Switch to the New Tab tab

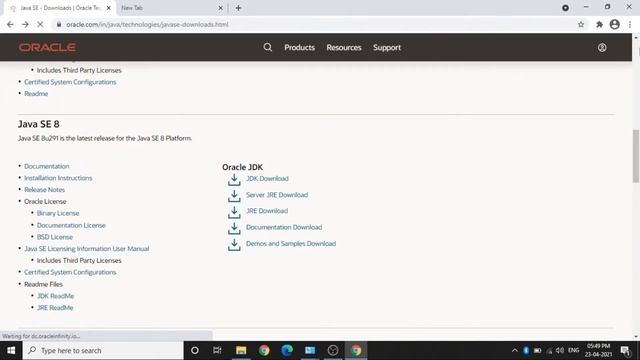[x=171, y=8]
